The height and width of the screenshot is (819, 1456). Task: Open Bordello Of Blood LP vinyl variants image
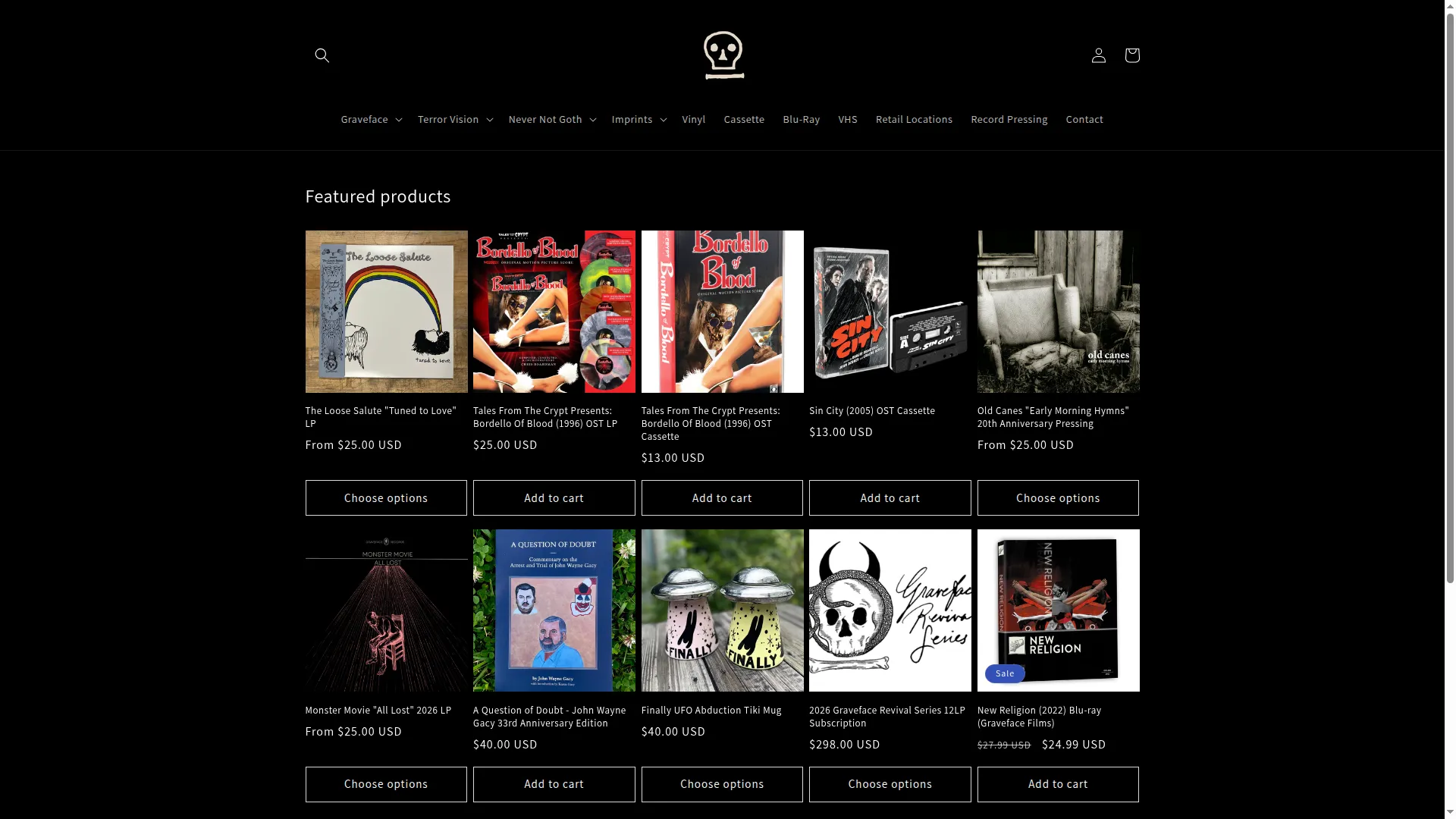(554, 312)
